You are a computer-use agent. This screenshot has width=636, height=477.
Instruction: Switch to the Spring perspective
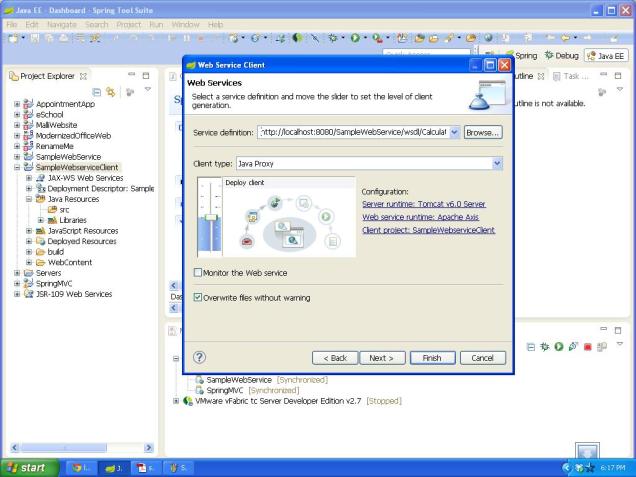(x=522, y=56)
